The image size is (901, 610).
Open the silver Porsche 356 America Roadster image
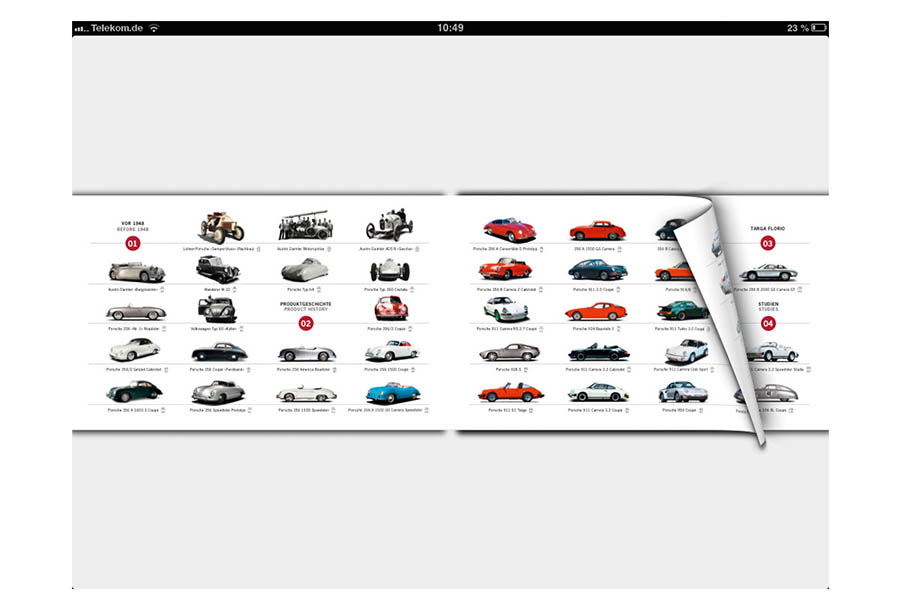[x=306, y=353]
